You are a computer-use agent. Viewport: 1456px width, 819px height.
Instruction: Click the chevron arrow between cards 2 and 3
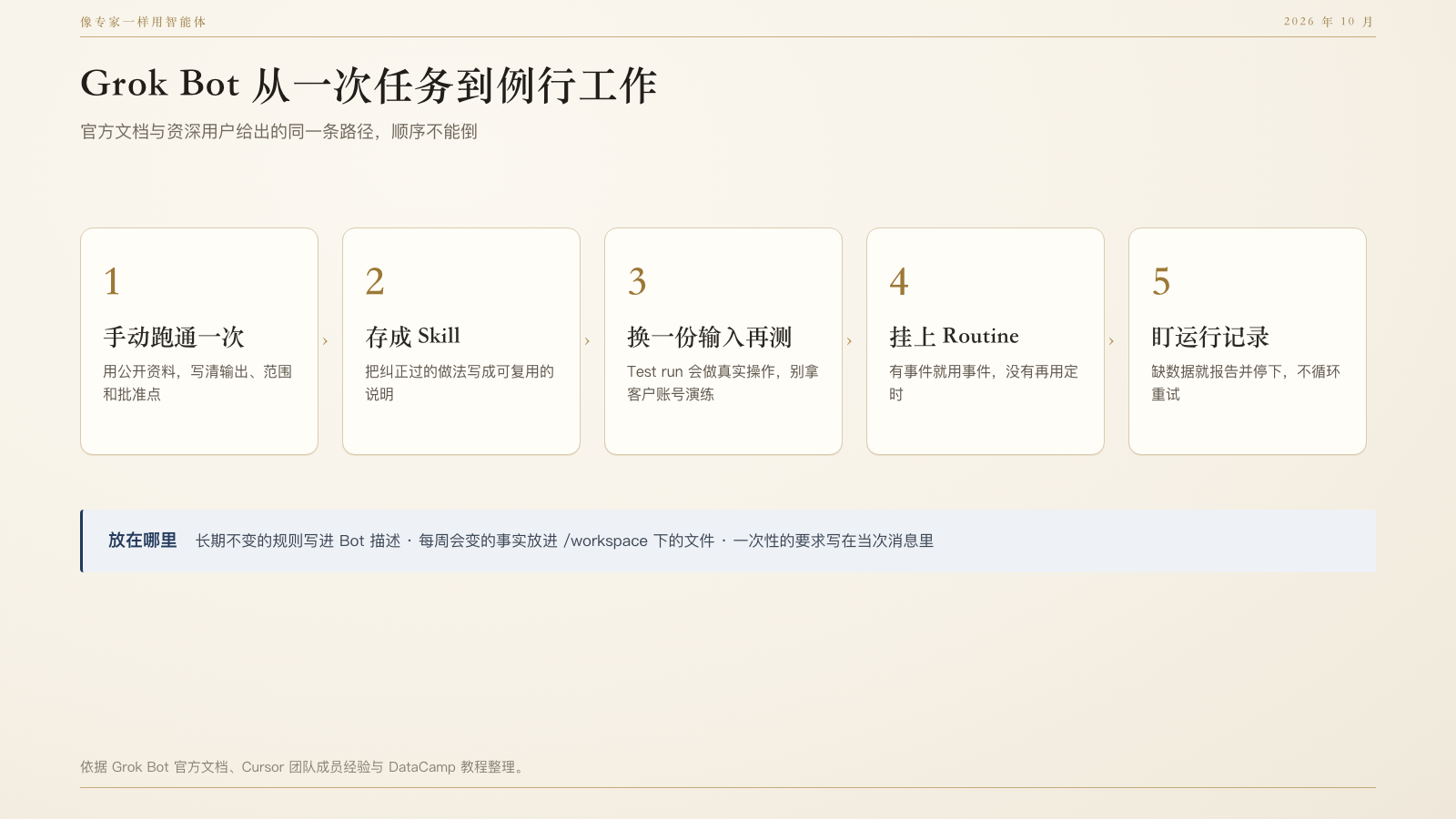pos(587,341)
